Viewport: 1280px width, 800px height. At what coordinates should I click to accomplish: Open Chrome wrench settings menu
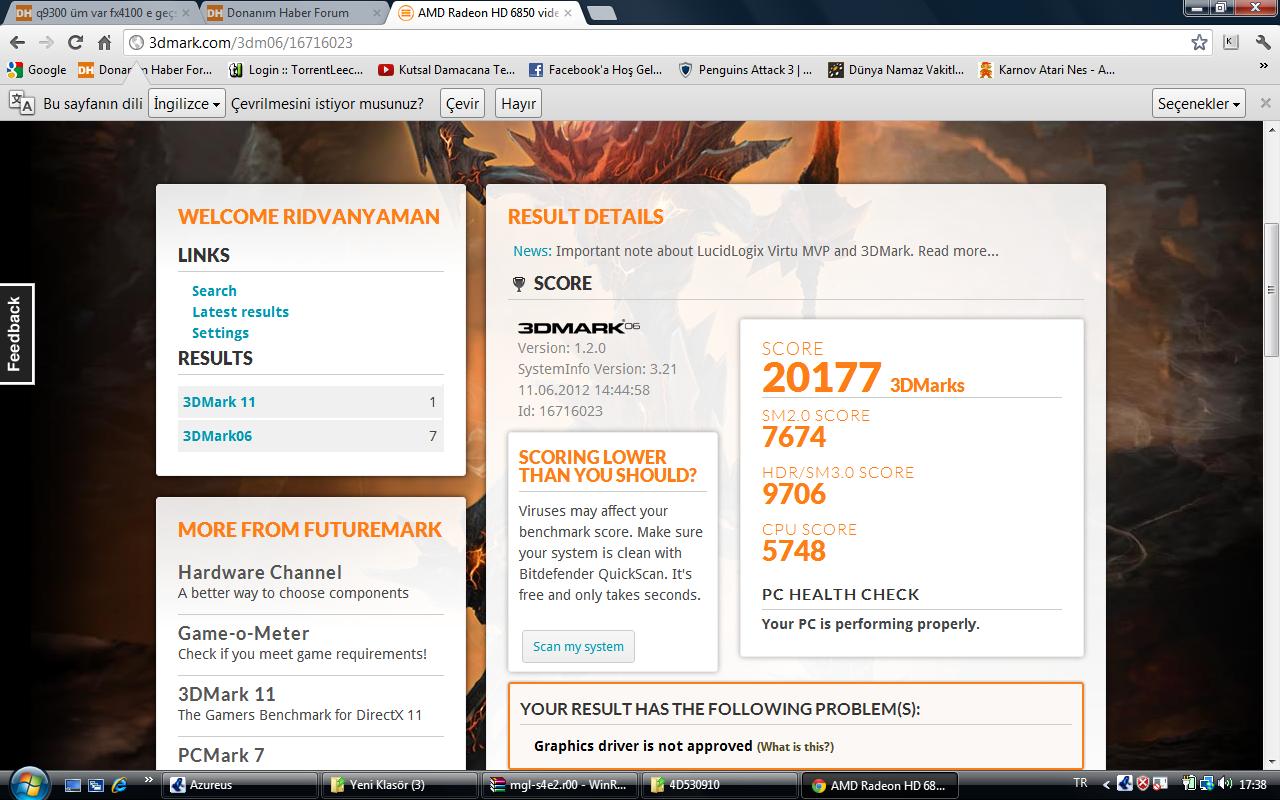1263,42
